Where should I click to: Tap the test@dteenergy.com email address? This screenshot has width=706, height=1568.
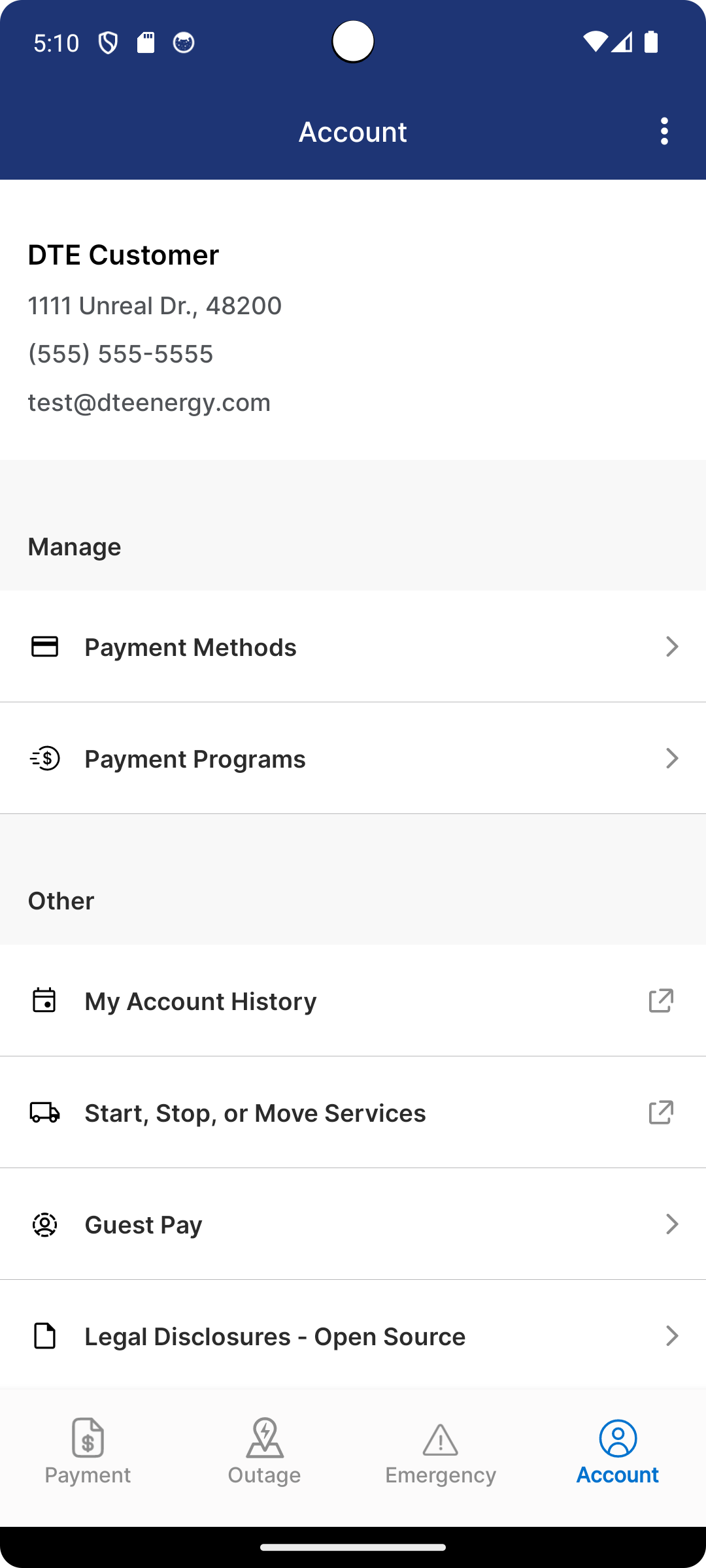click(149, 402)
